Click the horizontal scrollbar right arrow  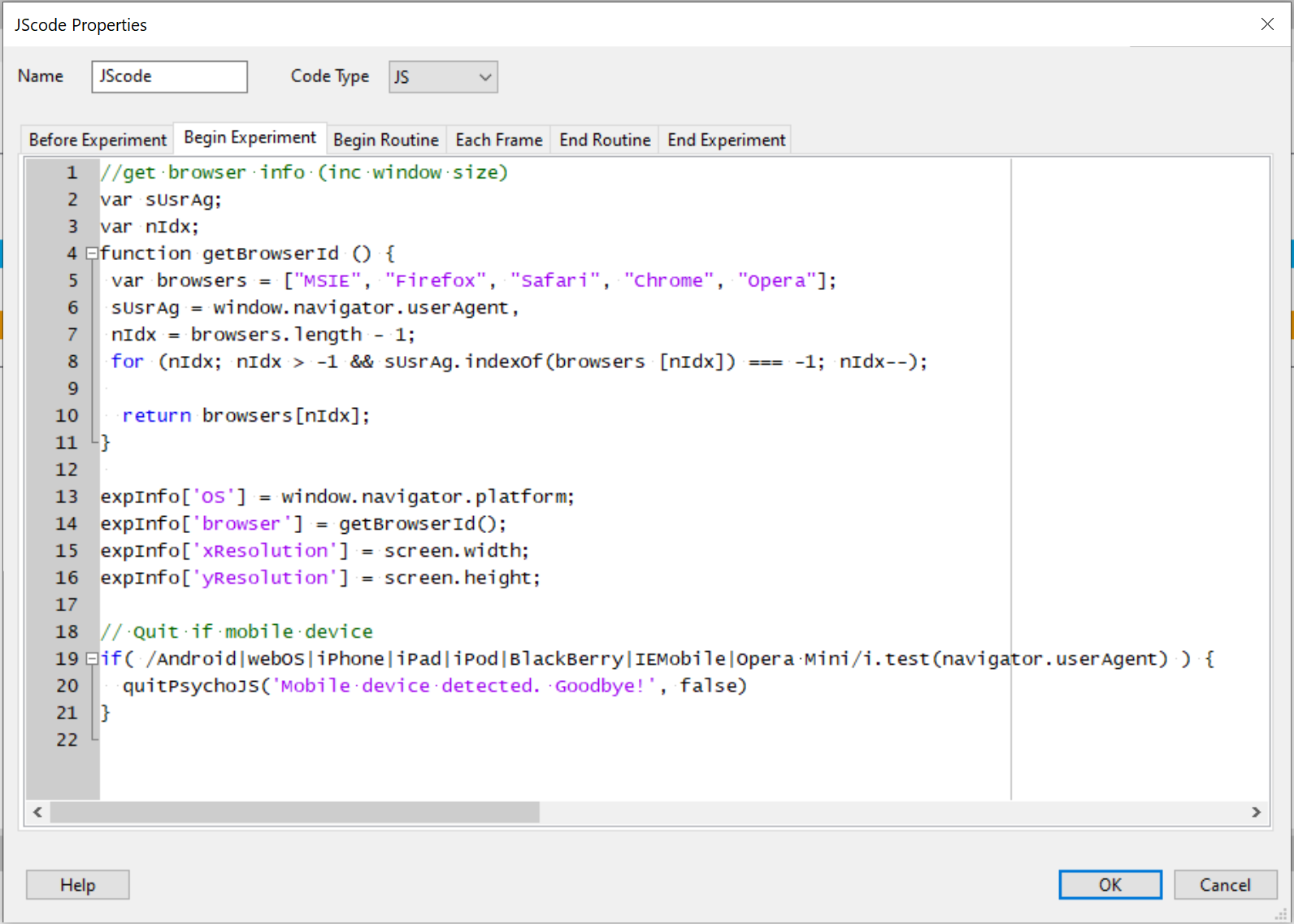pos(1256,812)
